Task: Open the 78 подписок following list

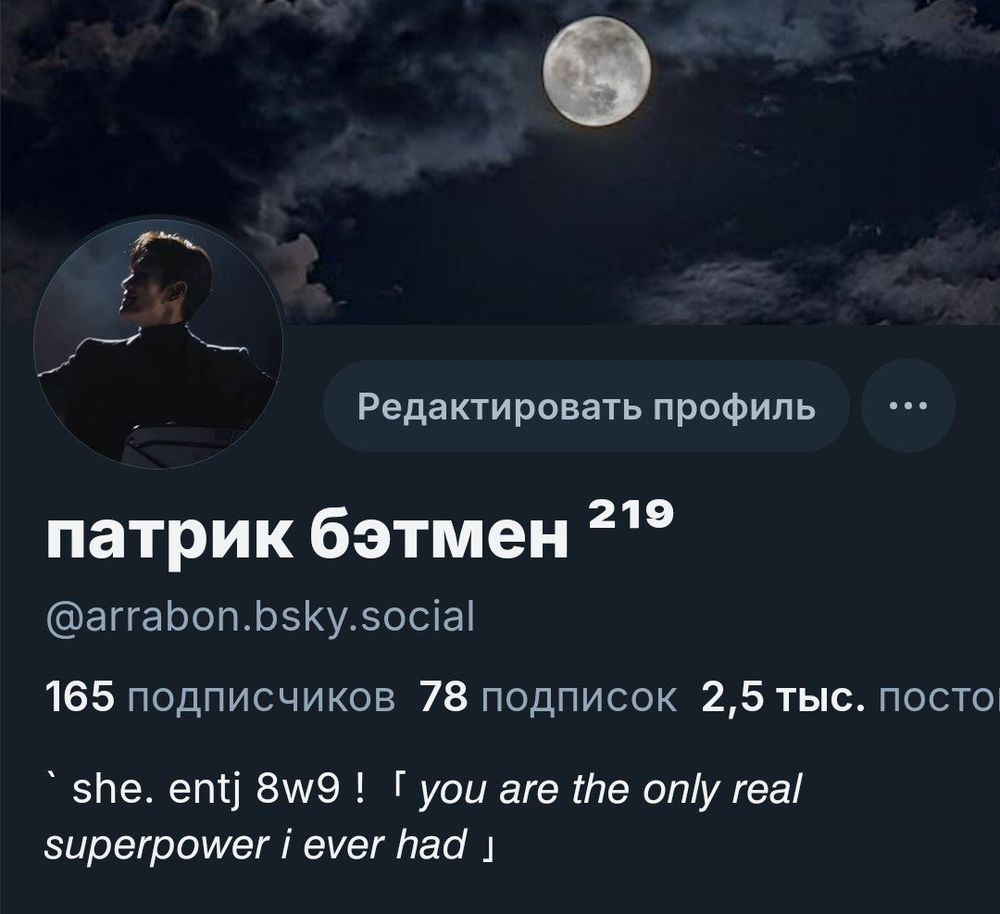Action: pos(548,697)
